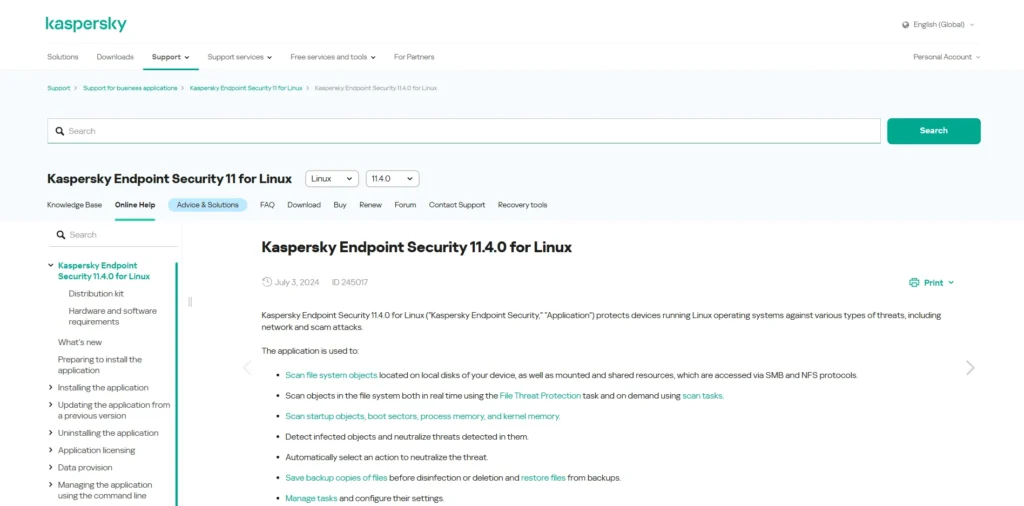1024x506 pixels.
Task: Expand Updating the application from a previous version
Action: coord(51,405)
